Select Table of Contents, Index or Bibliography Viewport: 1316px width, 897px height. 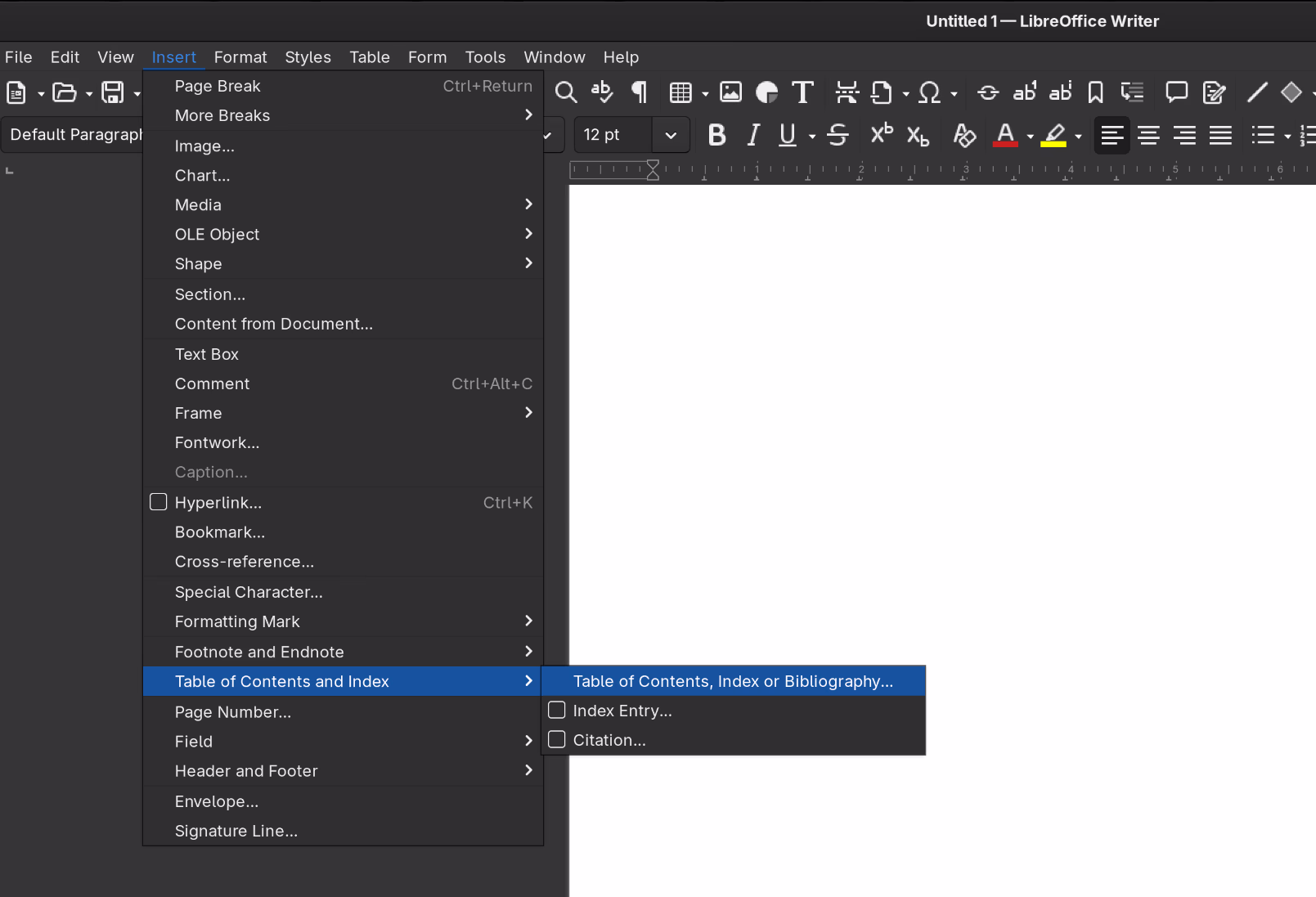pos(732,680)
